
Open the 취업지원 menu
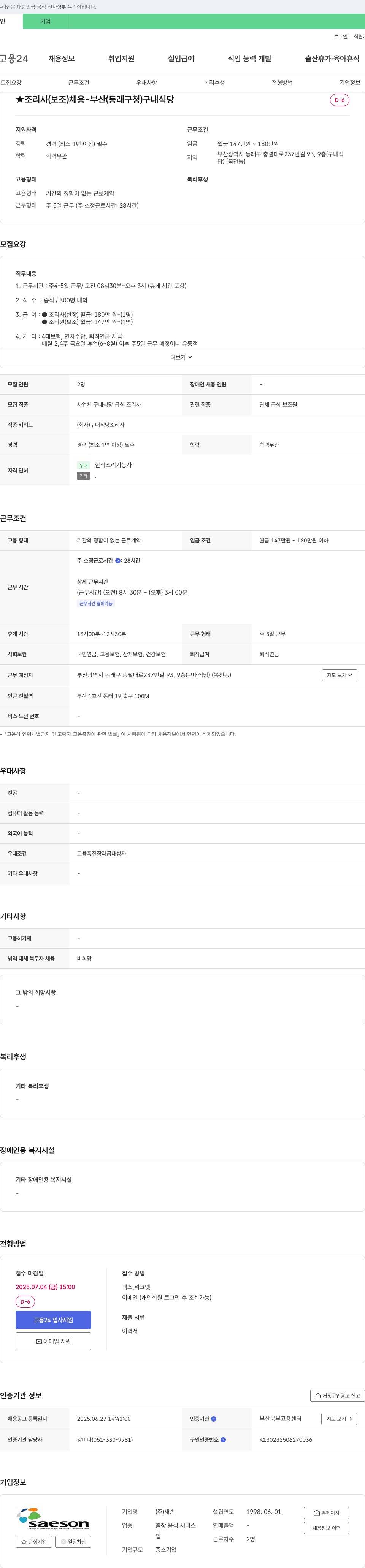point(121,59)
